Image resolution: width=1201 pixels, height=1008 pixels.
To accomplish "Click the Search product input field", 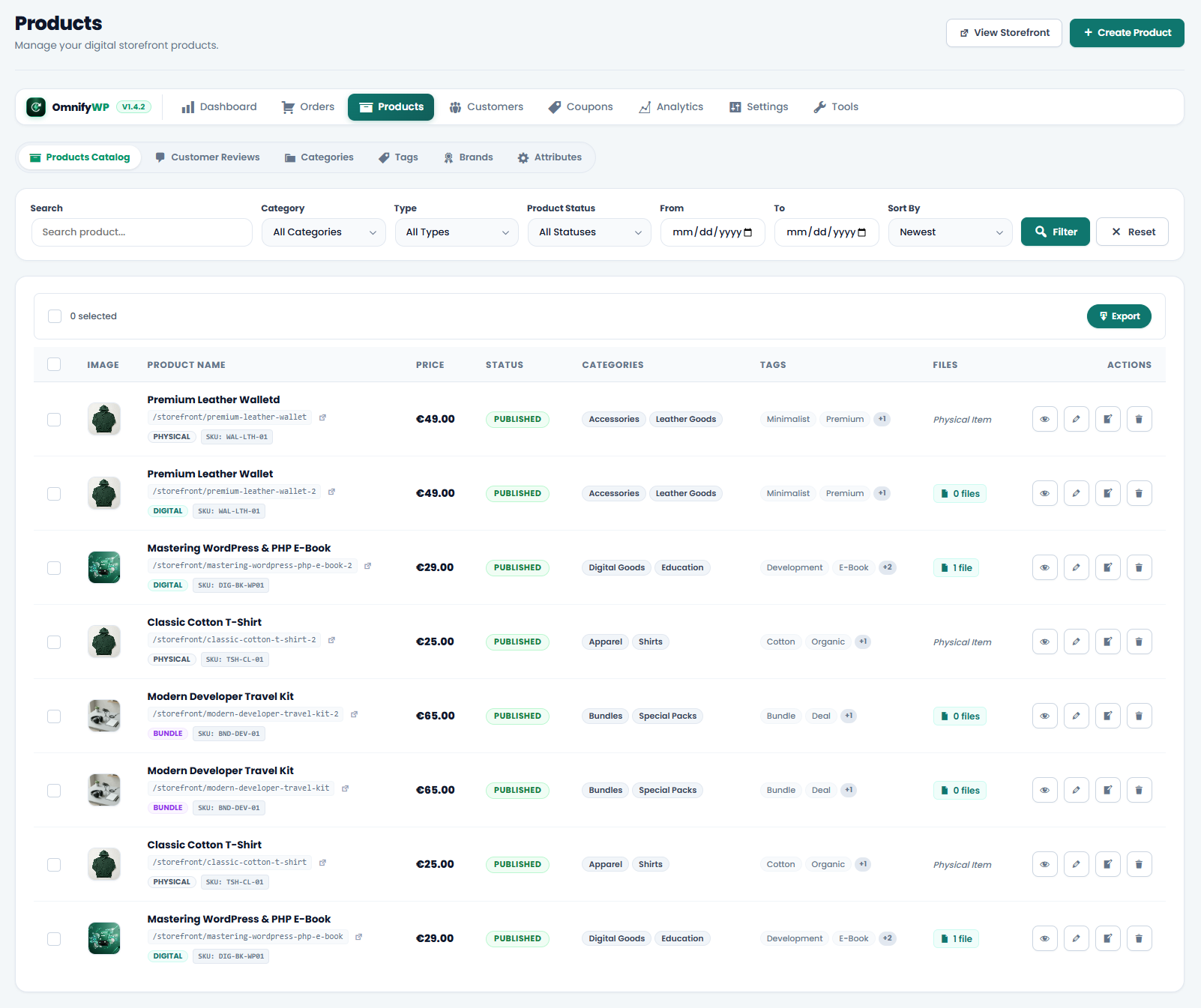I will click(142, 232).
